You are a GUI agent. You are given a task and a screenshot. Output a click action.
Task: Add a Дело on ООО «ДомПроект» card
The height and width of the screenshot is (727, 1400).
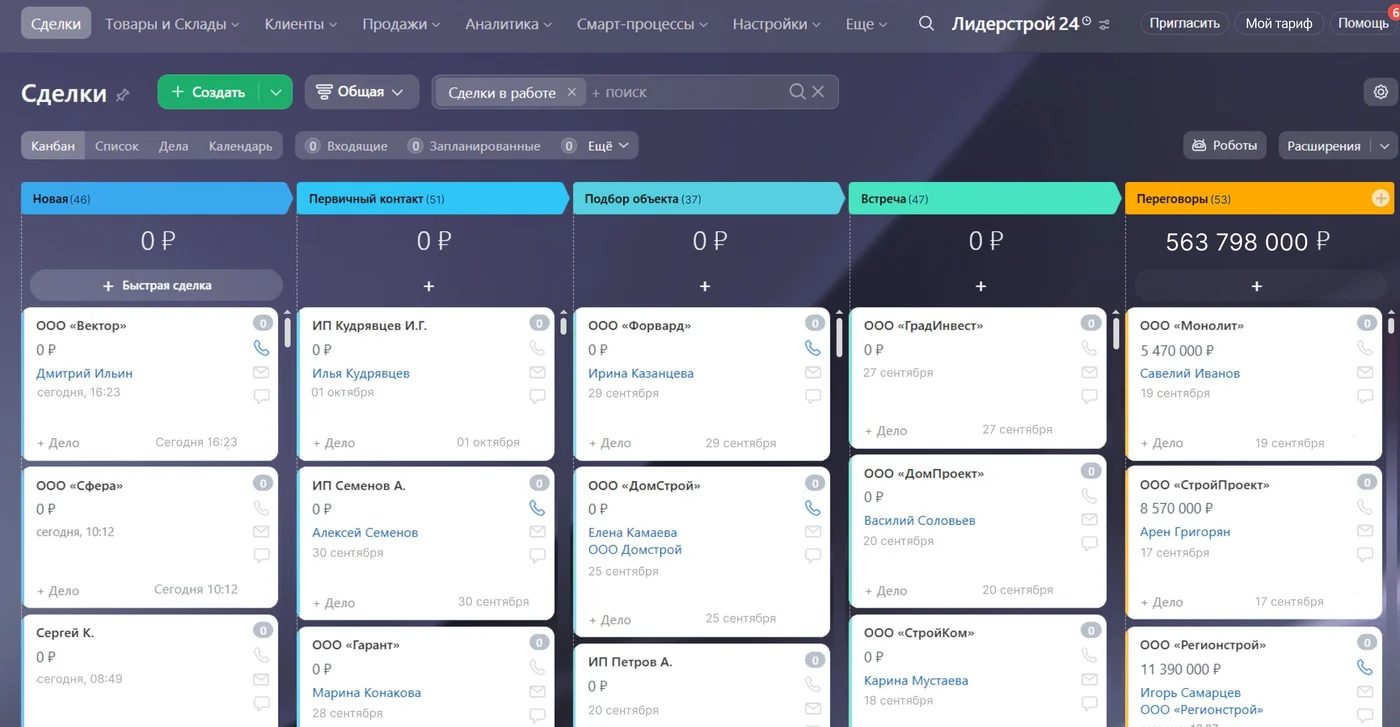(x=885, y=591)
